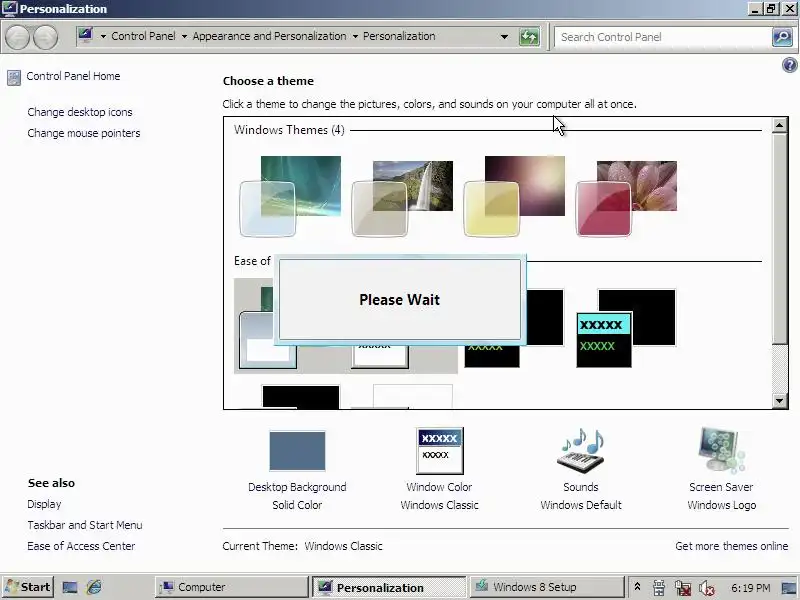Open the address bar root dropdown arrow
Screen dimensions: 800x600
point(103,37)
